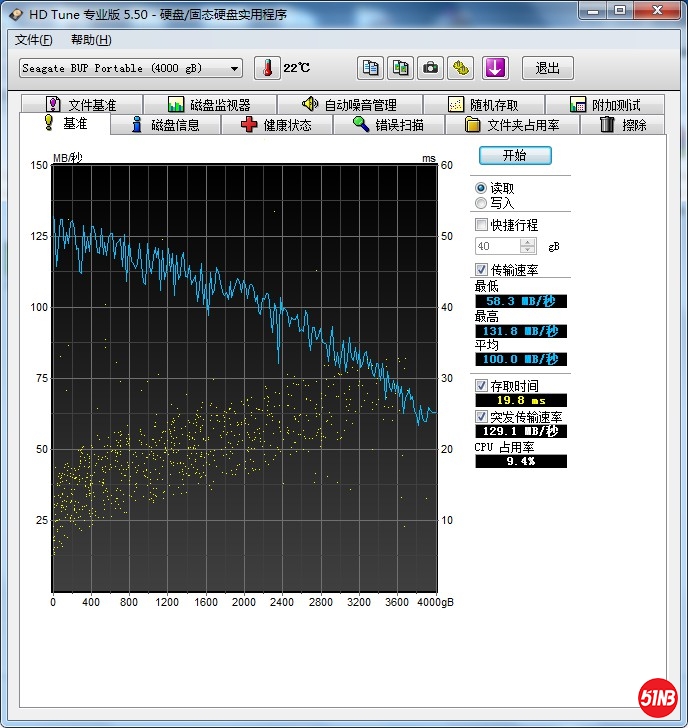The image size is (688, 728).
Task: Enable the 快捷行程 checkbox
Action: 482,225
